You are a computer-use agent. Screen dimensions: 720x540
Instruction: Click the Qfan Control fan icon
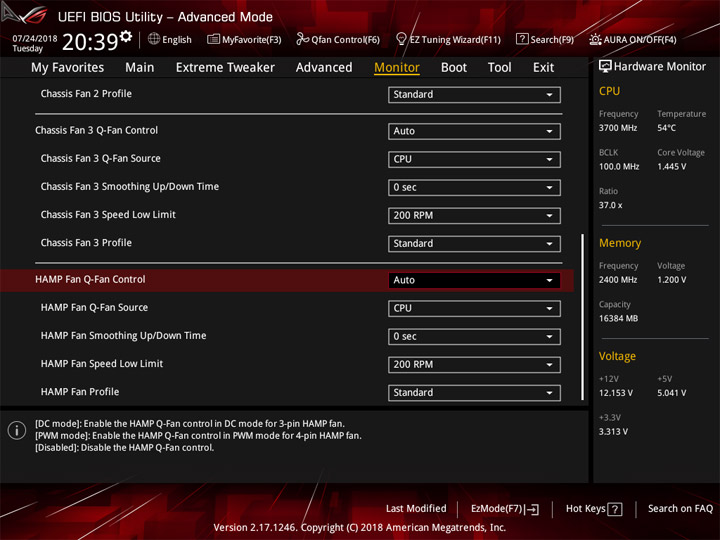pyautogui.click(x=302, y=39)
